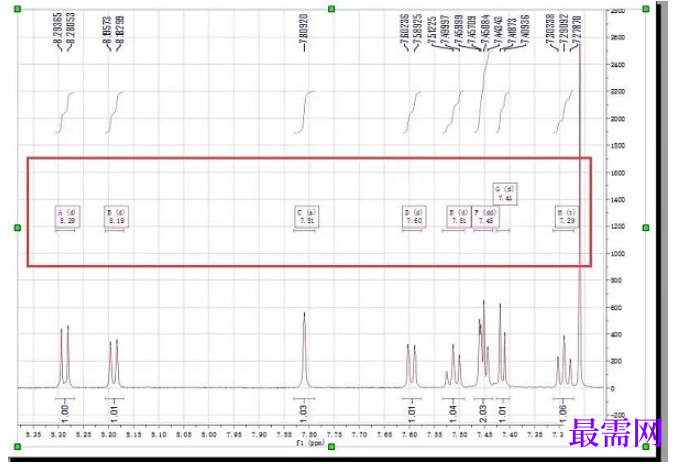681x464 pixels.
Task: Click the purple 最需网 watermark
Action: click(615, 433)
